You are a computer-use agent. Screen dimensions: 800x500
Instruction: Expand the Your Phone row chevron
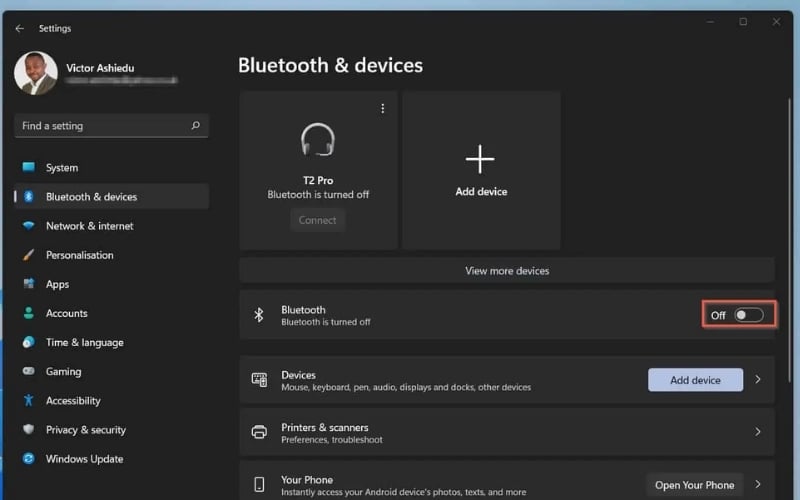(x=758, y=485)
